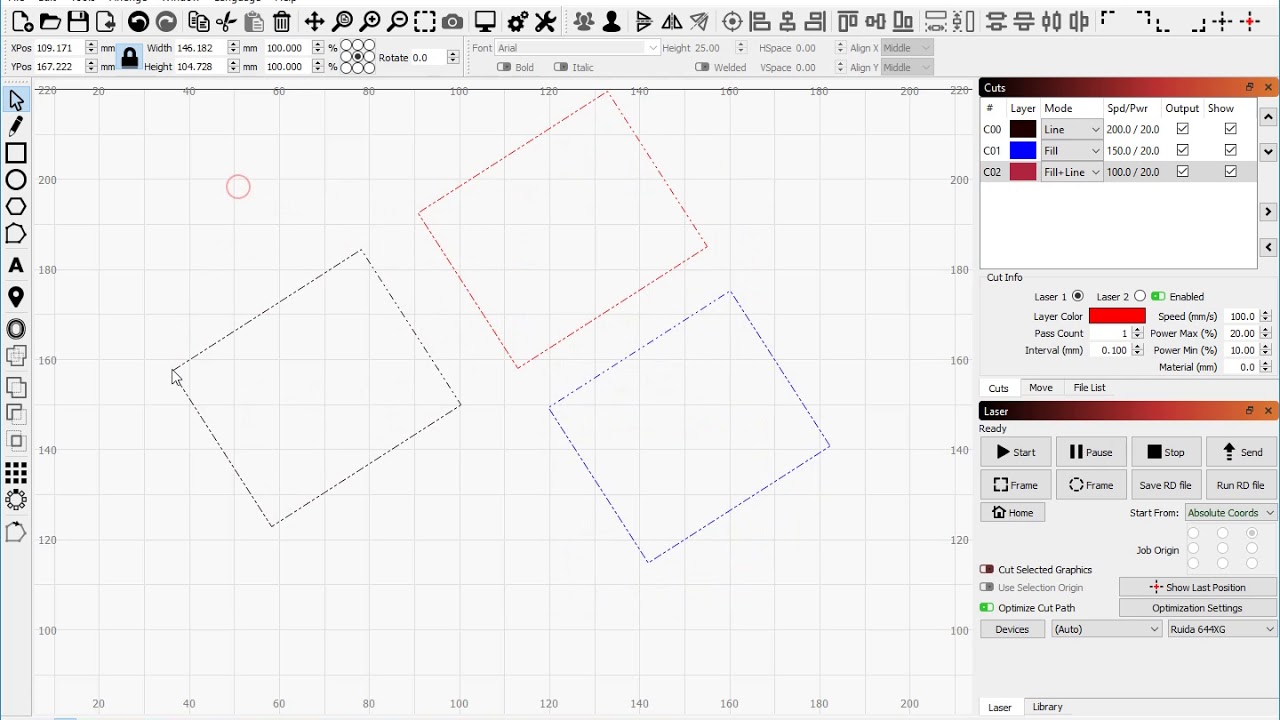The width and height of the screenshot is (1280, 720).
Task: Select the Draw Lines pencil tool
Action: 16,126
